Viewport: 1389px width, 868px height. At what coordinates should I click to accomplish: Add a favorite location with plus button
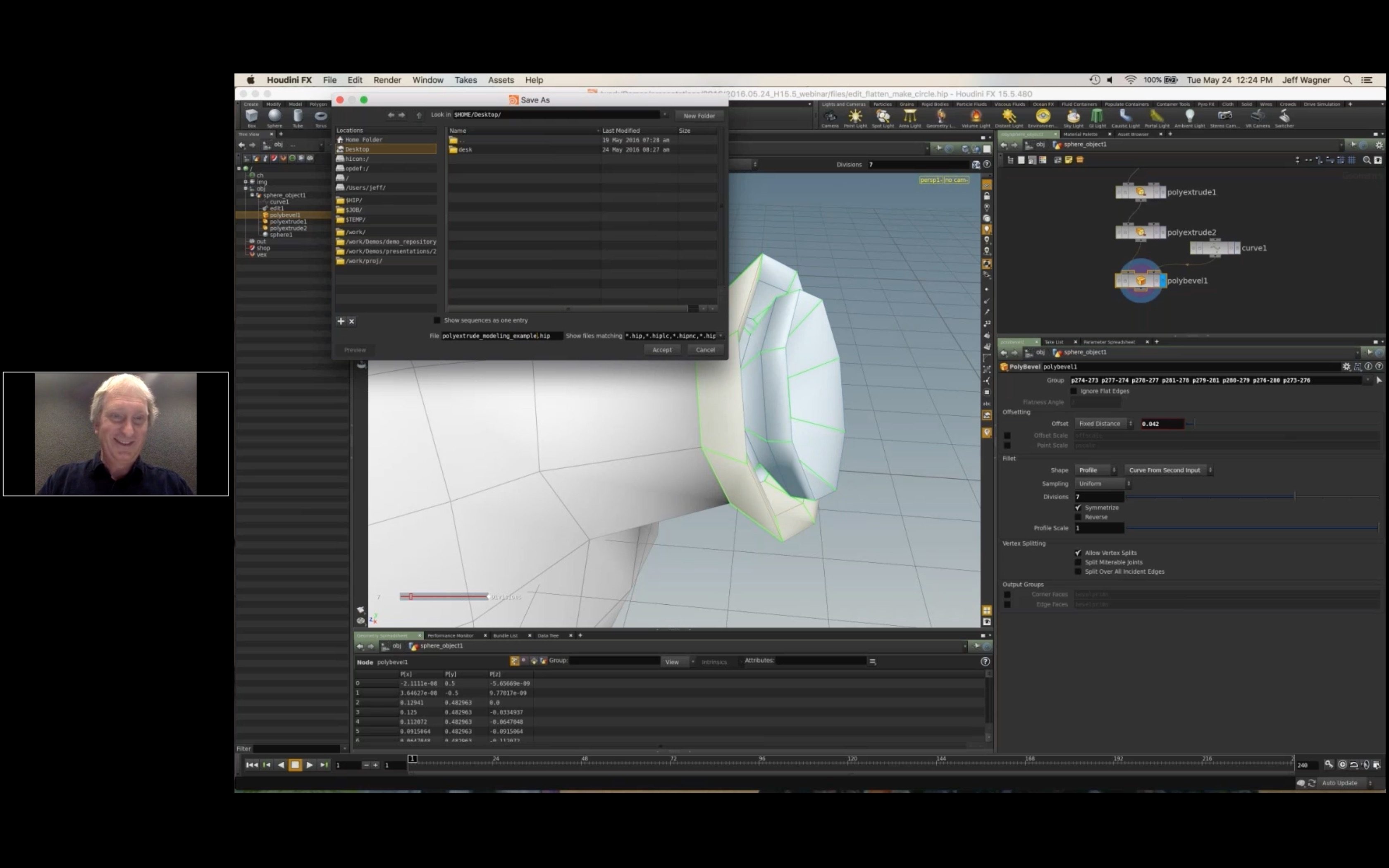click(340, 321)
